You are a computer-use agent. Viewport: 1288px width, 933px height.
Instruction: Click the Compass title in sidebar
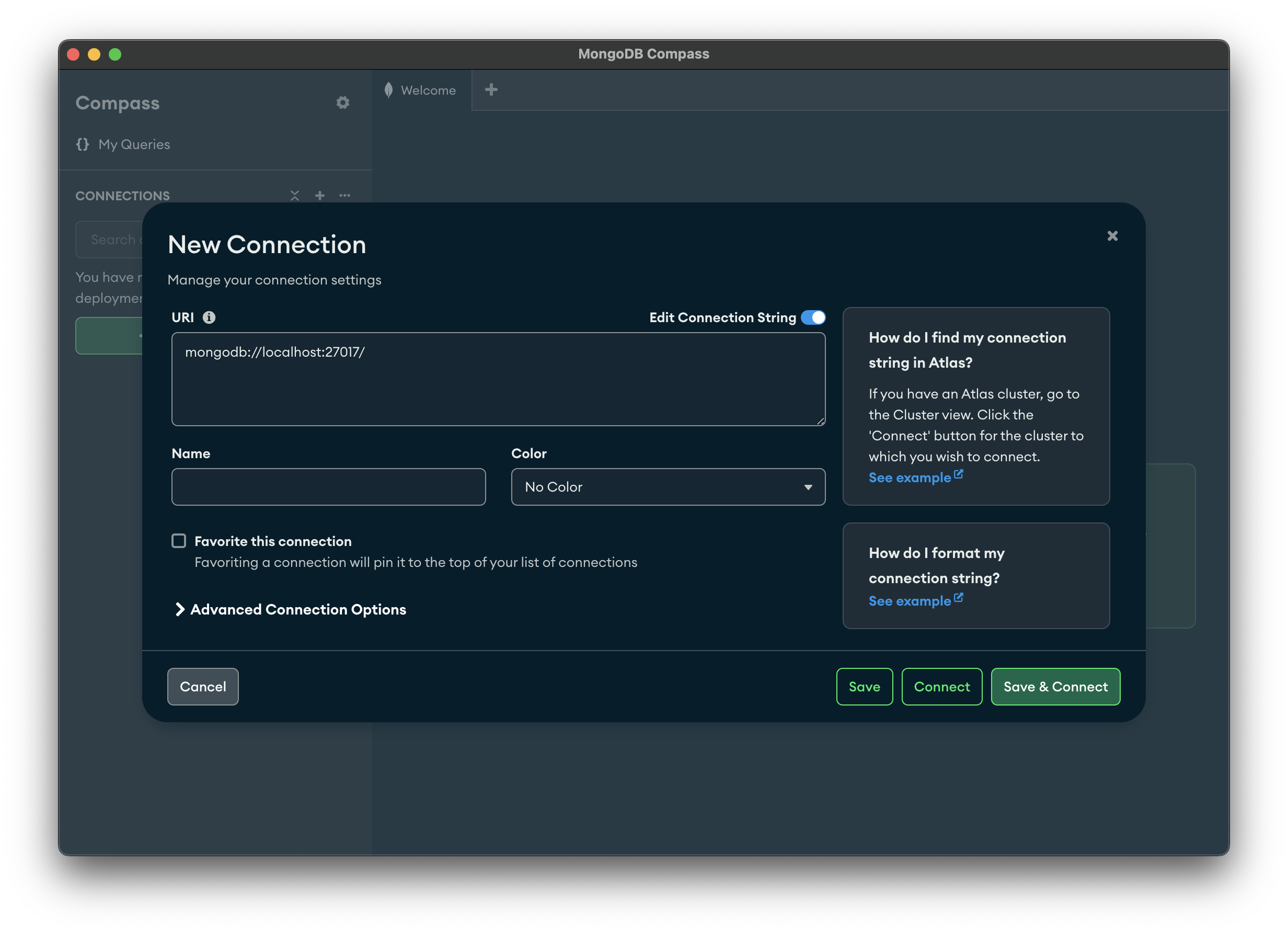118,104
